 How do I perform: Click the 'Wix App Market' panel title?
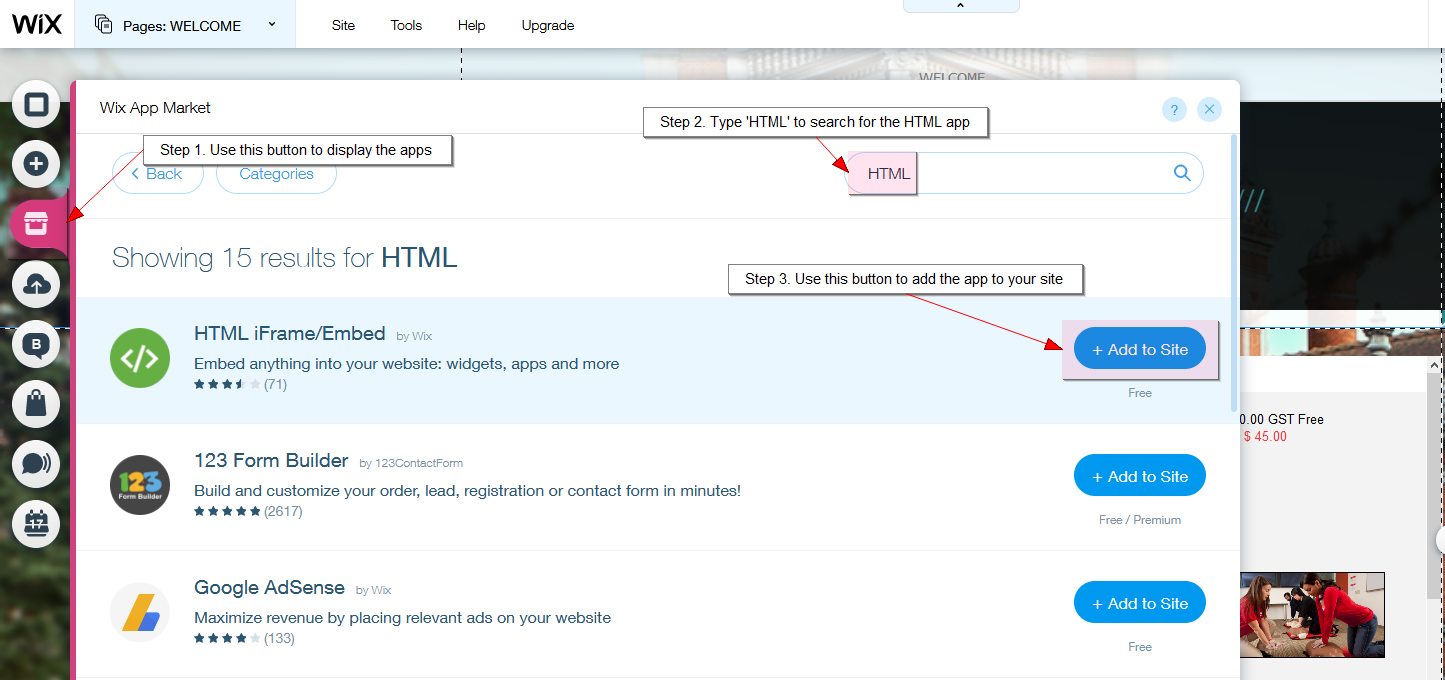coord(155,108)
